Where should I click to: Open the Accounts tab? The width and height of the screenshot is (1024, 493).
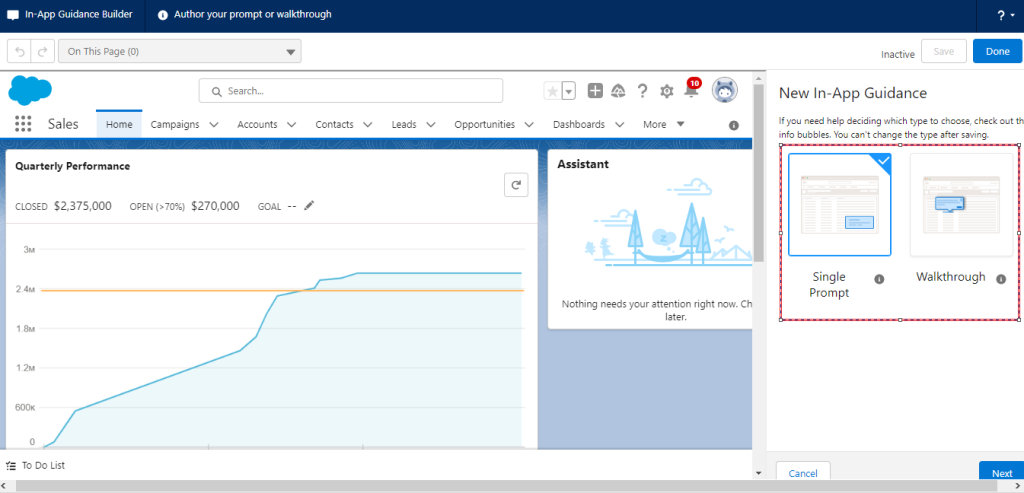click(x=257, y=124)
